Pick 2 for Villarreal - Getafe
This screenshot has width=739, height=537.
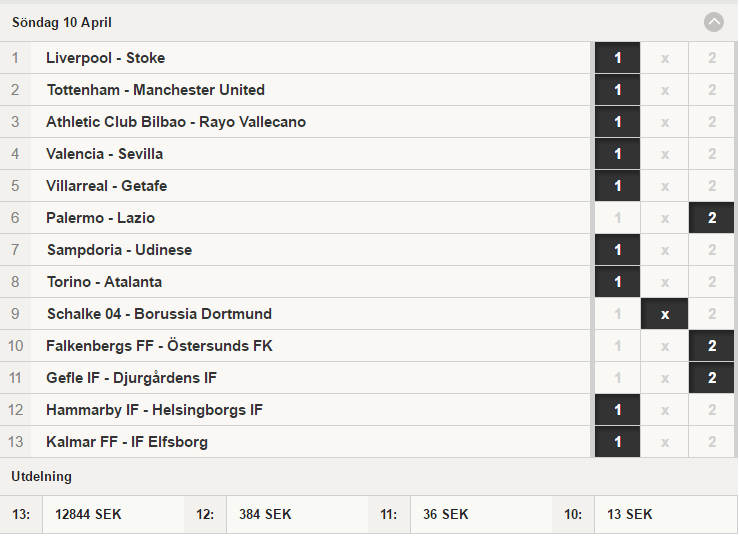[x=712, y=186]
